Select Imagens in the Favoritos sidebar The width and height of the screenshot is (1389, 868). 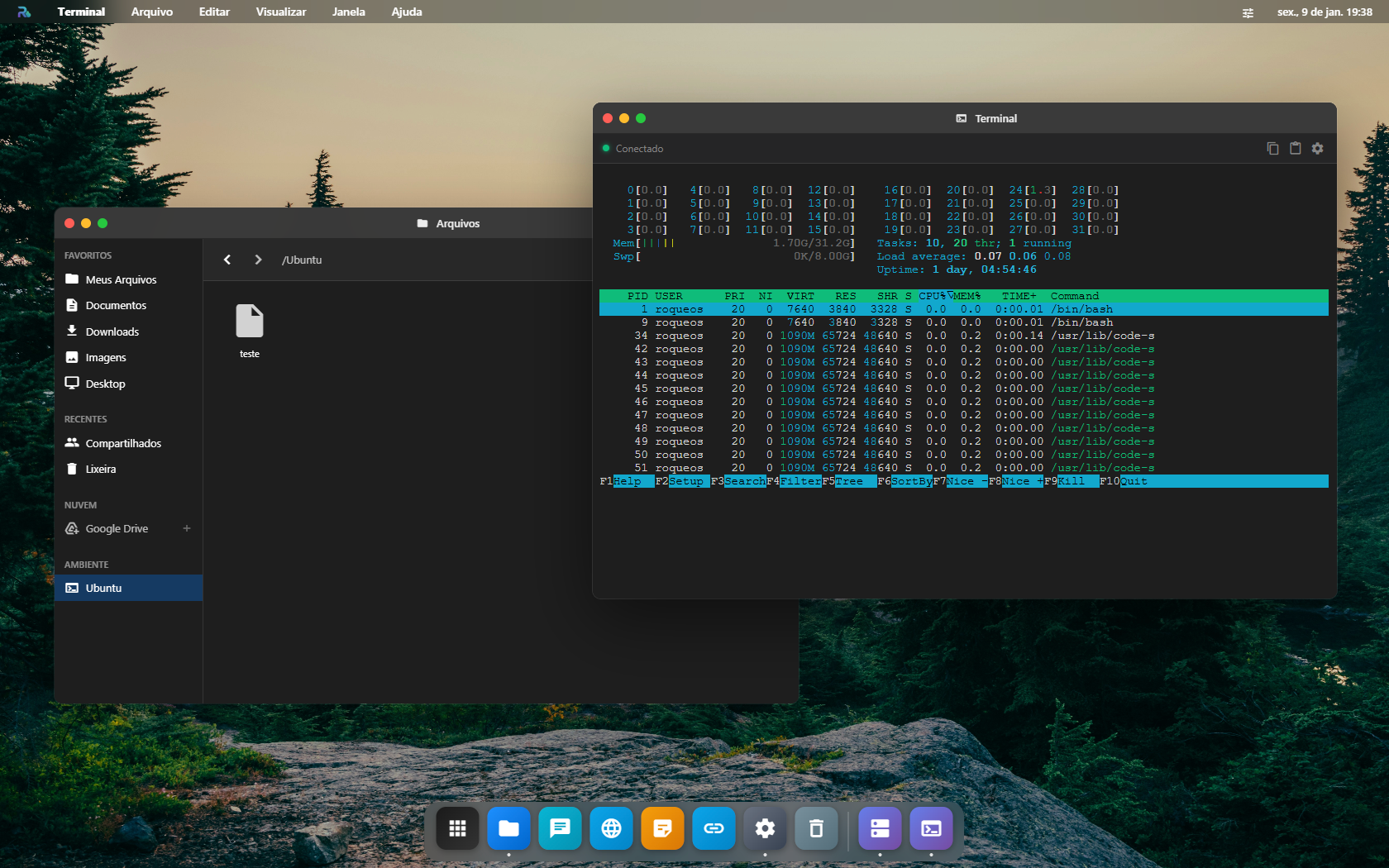tap(107, 357)
